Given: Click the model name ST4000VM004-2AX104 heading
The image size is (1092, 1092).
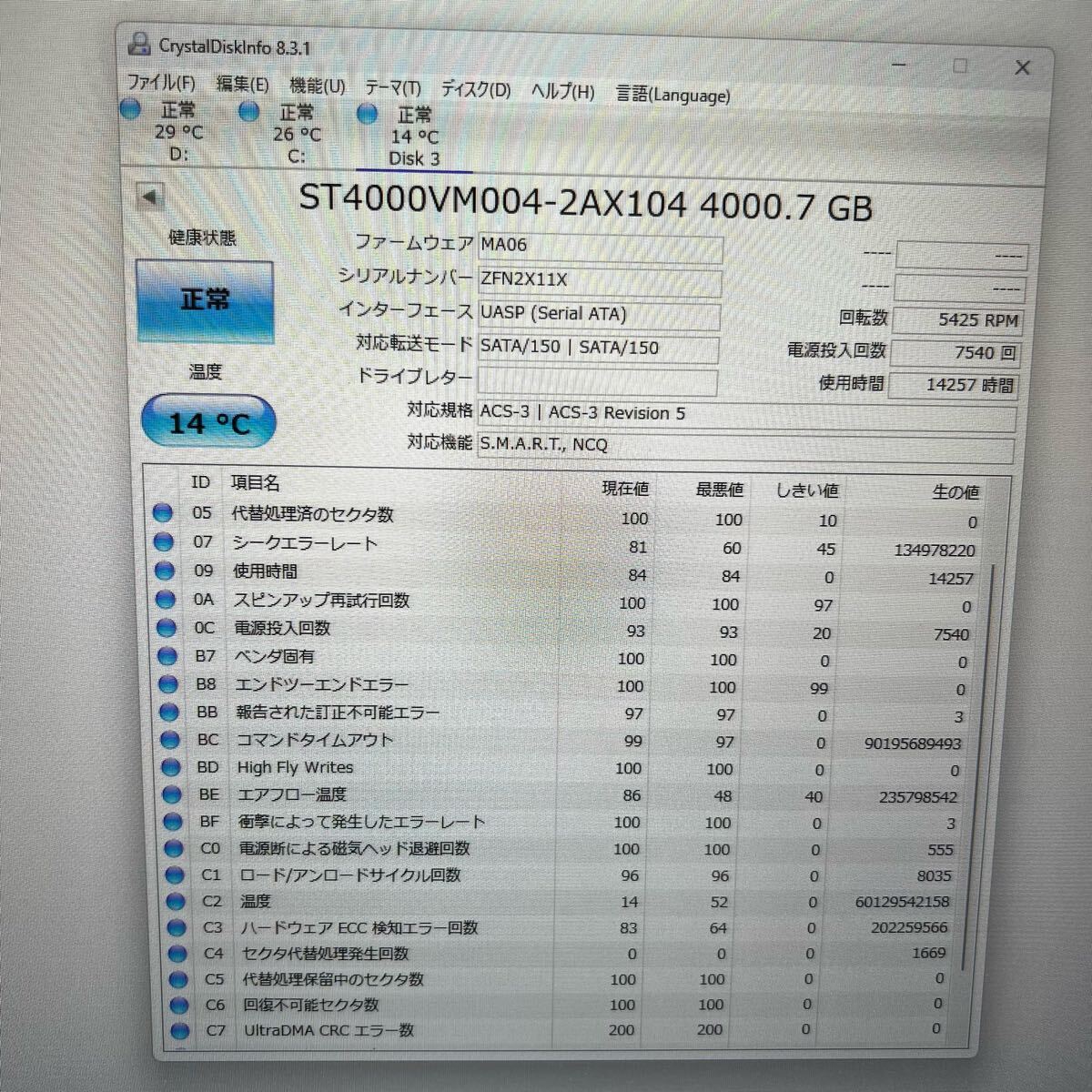Looking at the screenshot, I should (492, 200).
